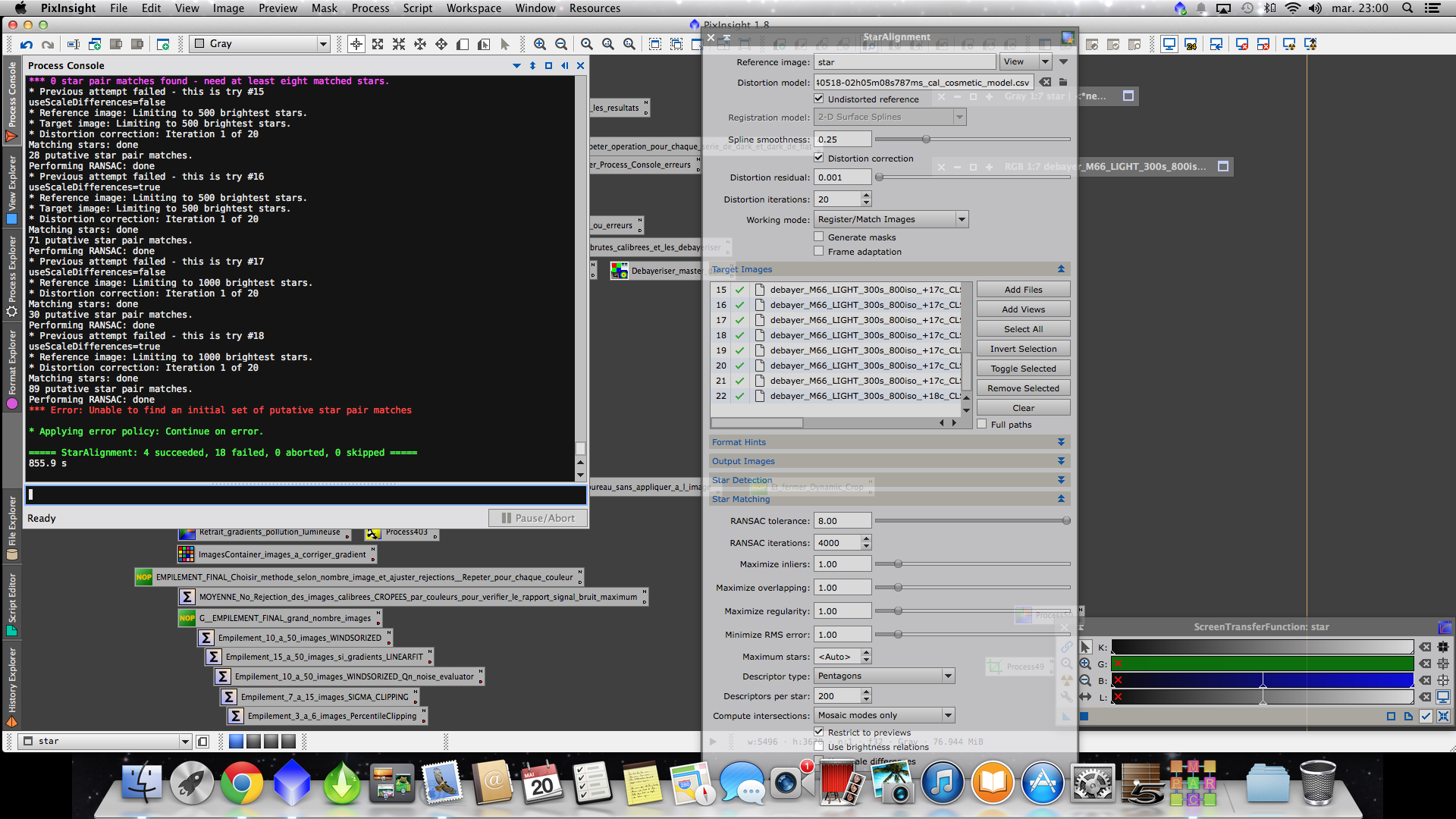Select the STF pan mode double-arrow icon
Image resolution: width=1456 pixels, height=819 pixels.
click(1086, 697)
